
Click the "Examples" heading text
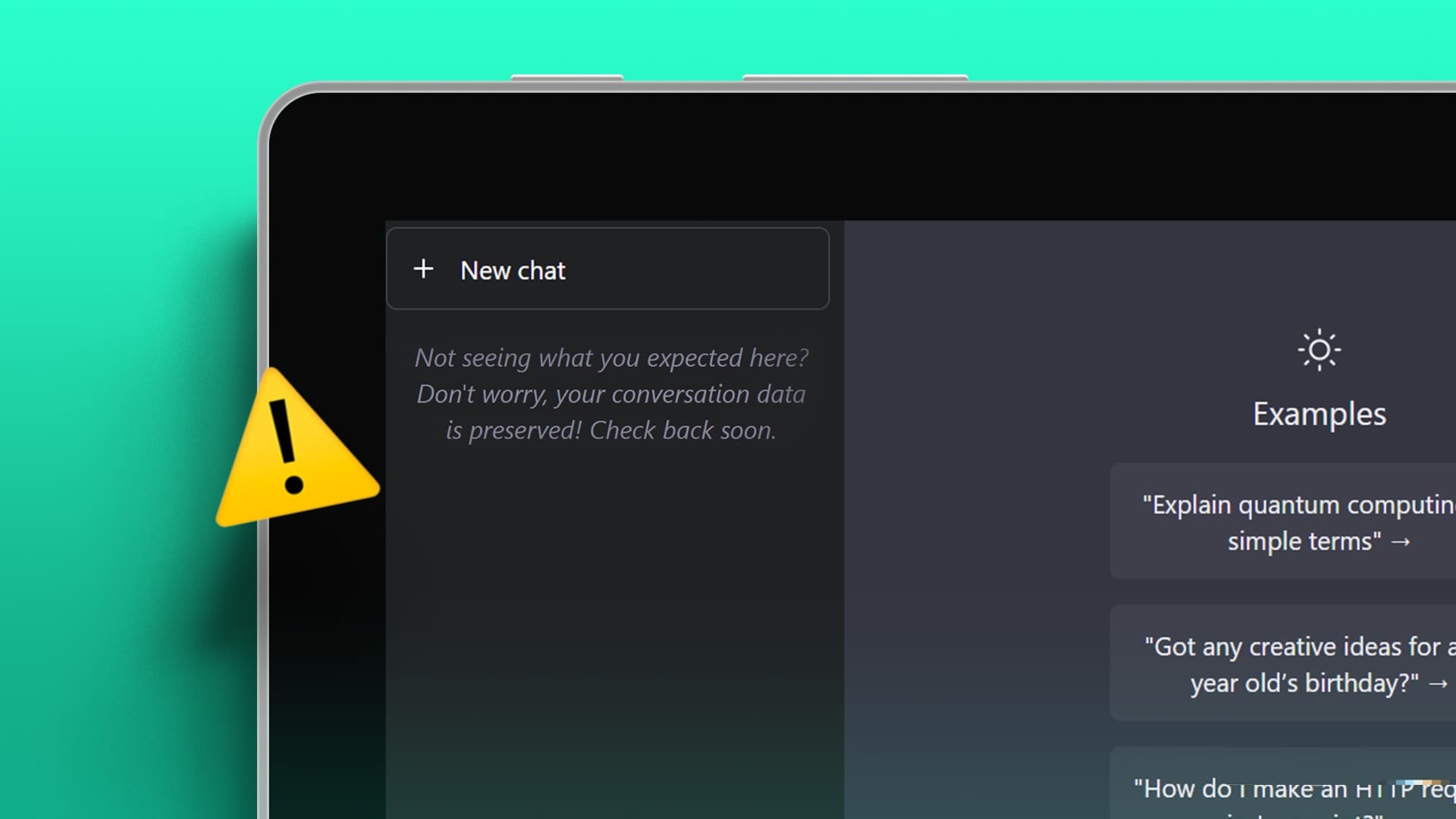coord(1319,414)
